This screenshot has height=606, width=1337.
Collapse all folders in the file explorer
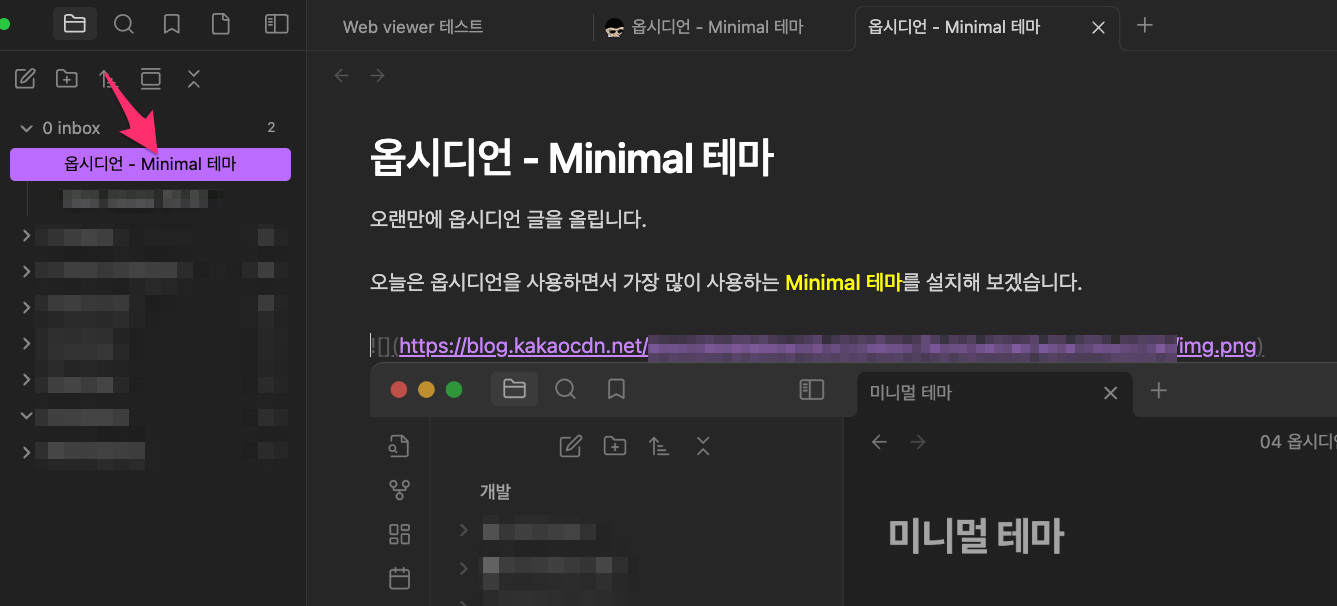pyautogui.click(x=194, y=79)
